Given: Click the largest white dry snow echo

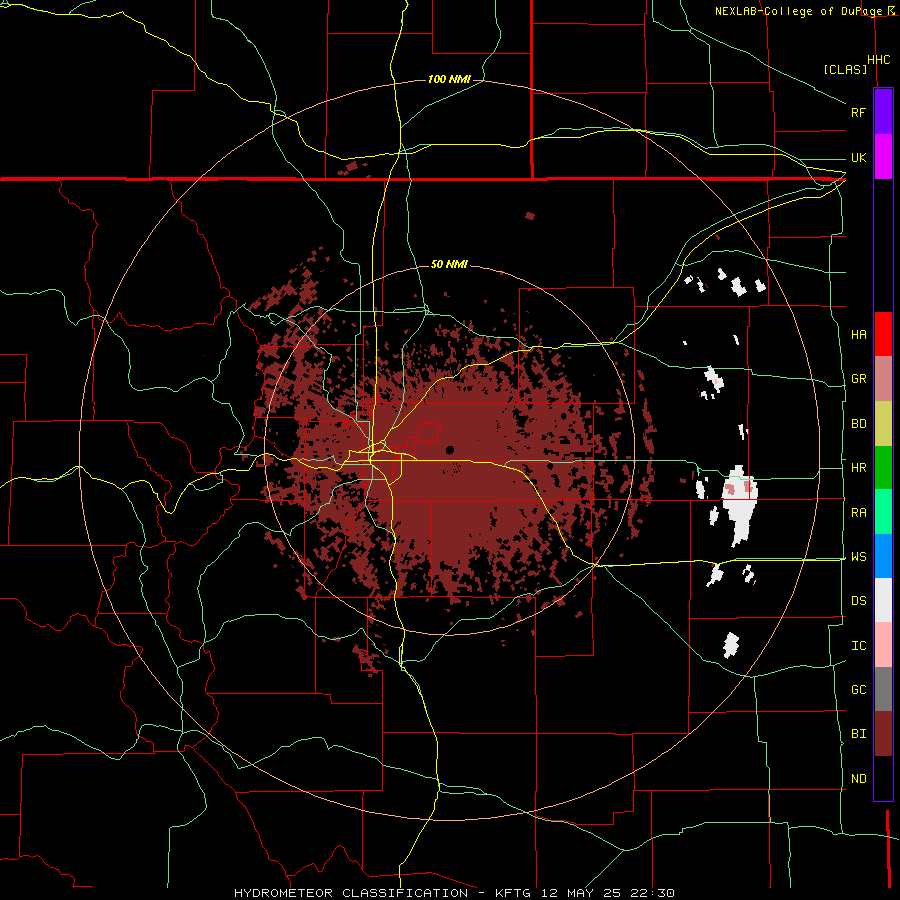Looking at the screenshot, I should click(739, 505).
